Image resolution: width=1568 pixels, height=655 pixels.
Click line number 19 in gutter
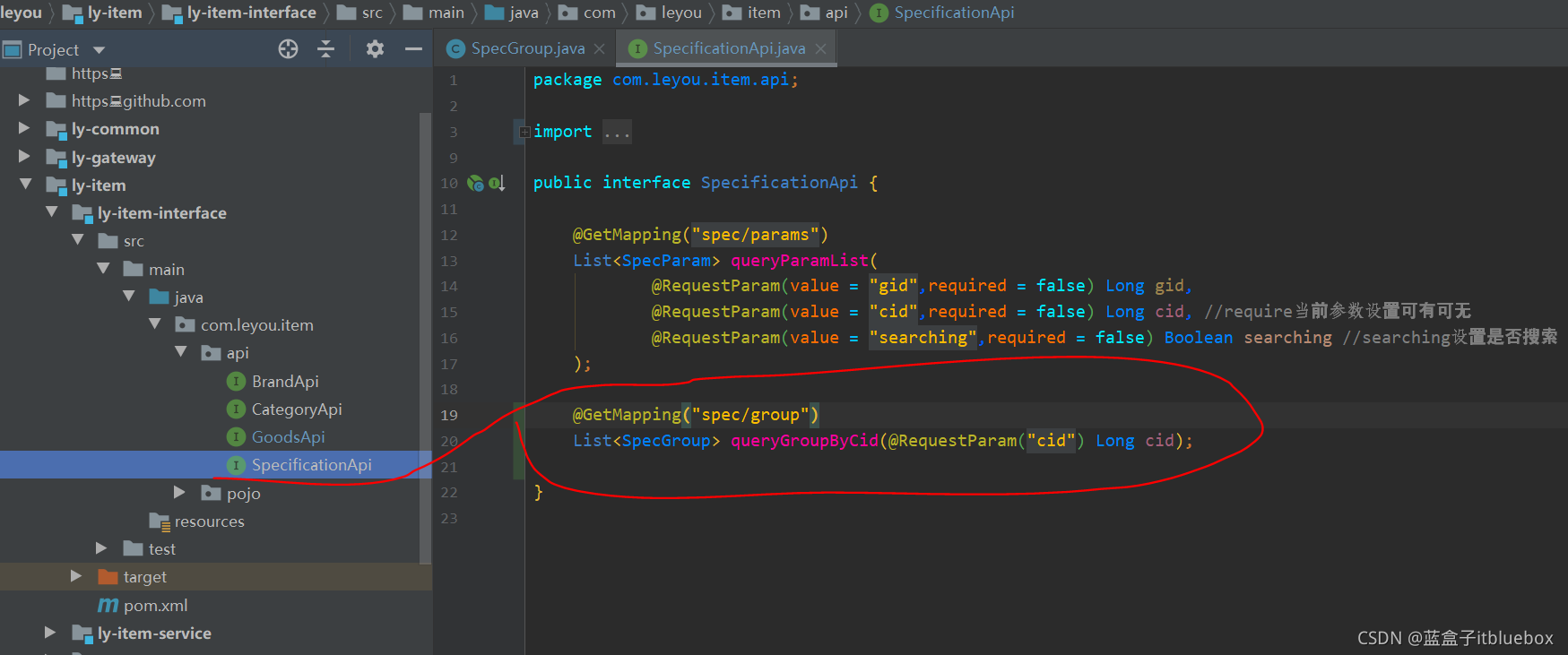pyautogui.click(x=449, y=415)
